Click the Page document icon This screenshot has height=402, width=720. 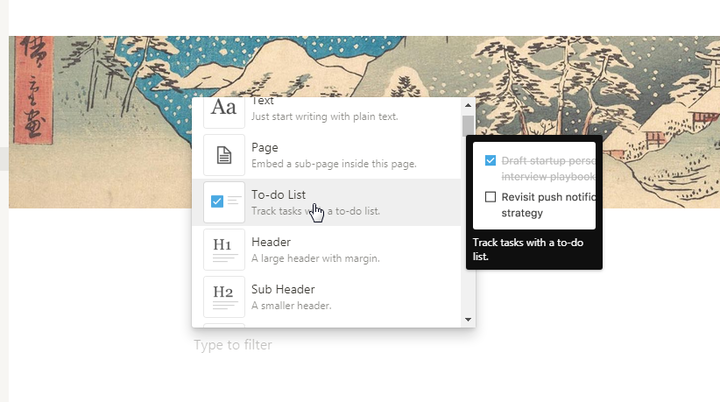coord(224,155)
